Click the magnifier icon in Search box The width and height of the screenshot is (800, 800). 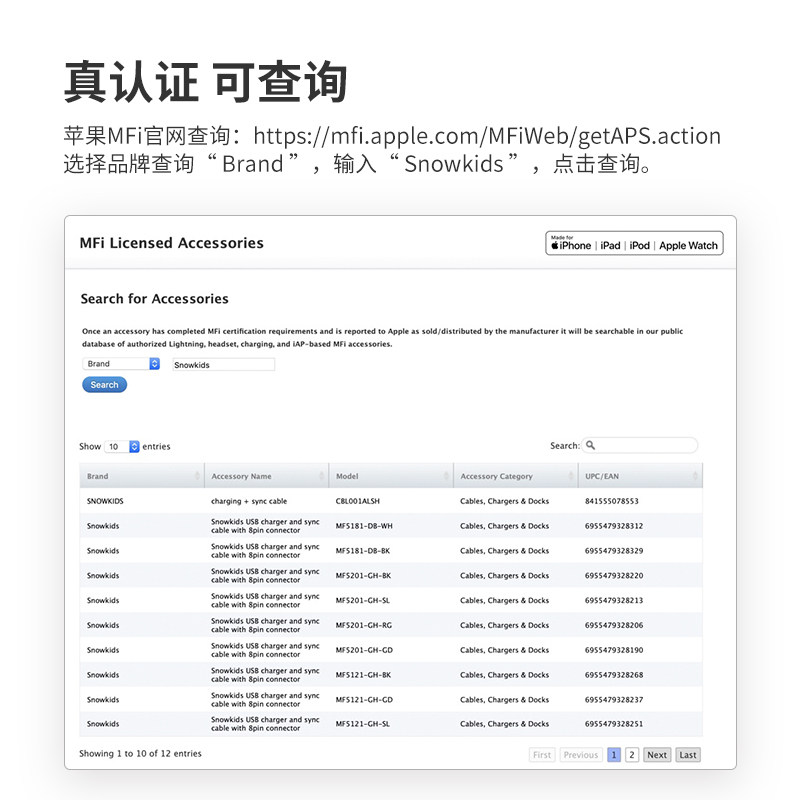tap(590, 445)
